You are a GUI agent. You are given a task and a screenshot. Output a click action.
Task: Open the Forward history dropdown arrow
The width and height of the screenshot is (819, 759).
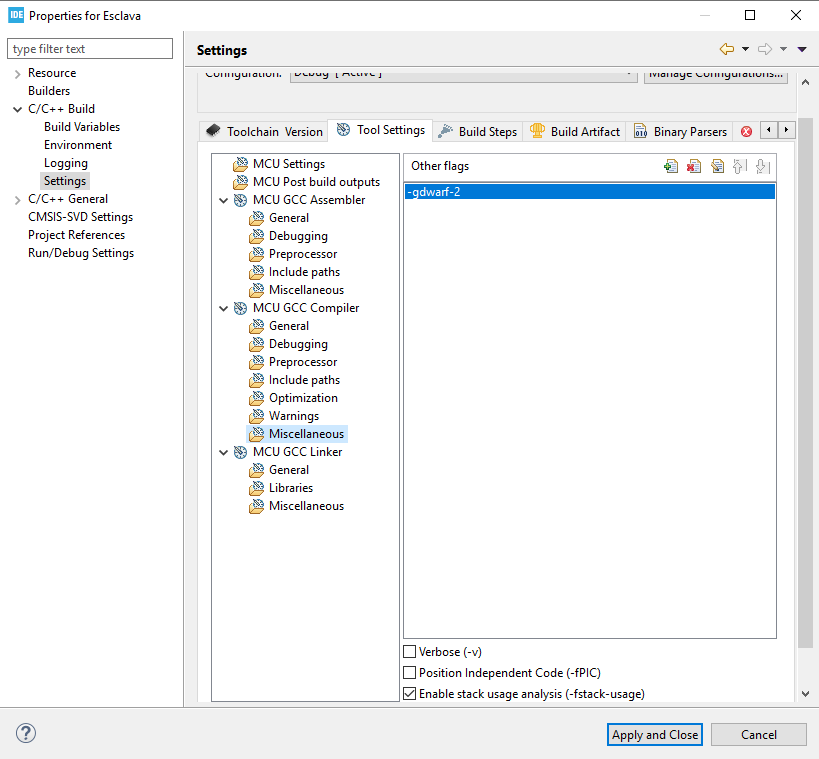[783, 49]
